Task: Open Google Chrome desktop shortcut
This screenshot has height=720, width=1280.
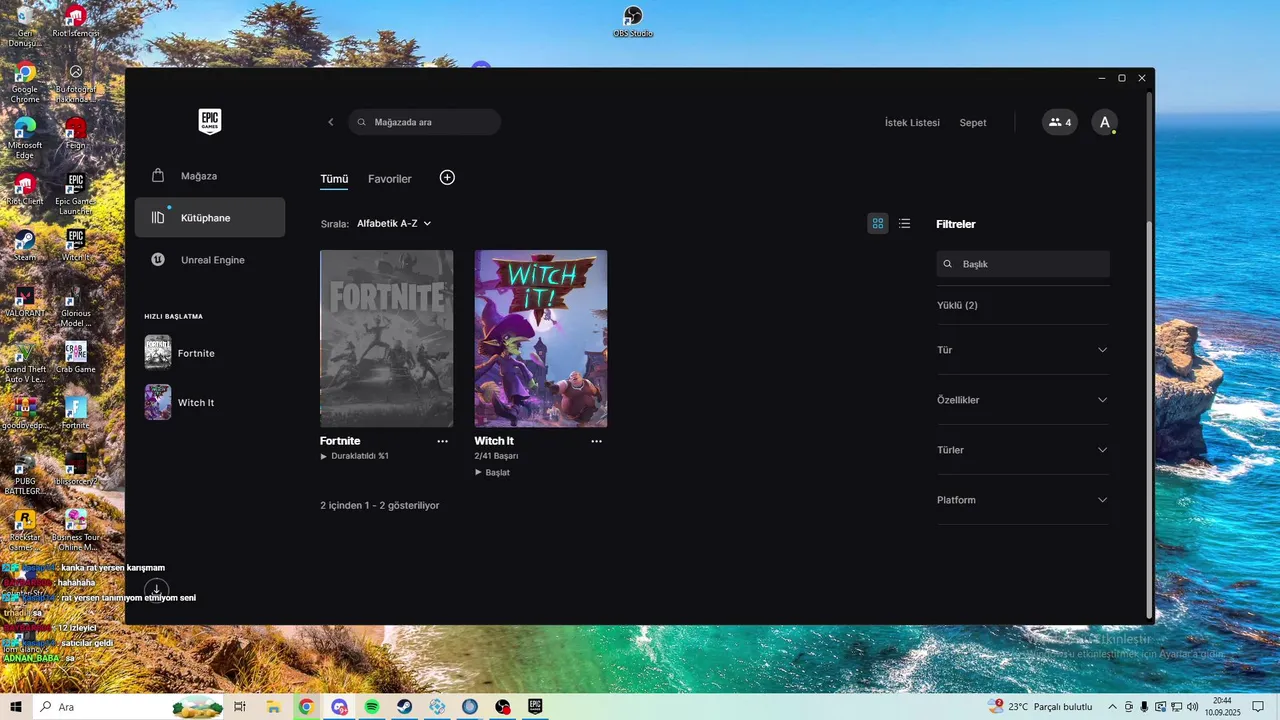Action: [25, 82]
